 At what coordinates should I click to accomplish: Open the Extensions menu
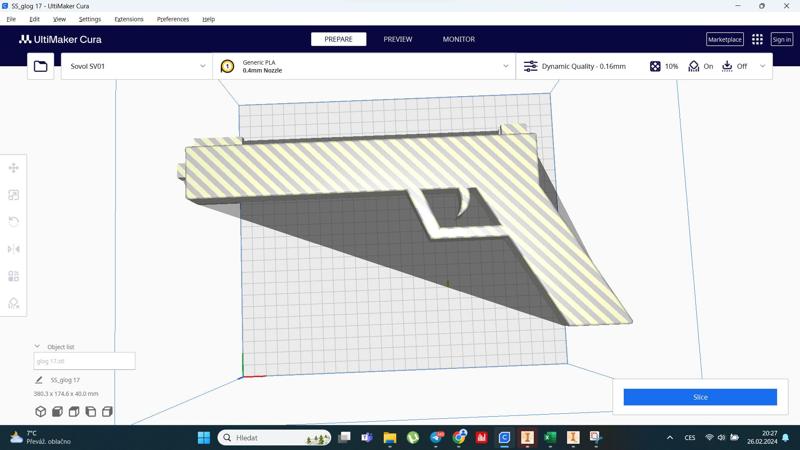tap(129, 19)
